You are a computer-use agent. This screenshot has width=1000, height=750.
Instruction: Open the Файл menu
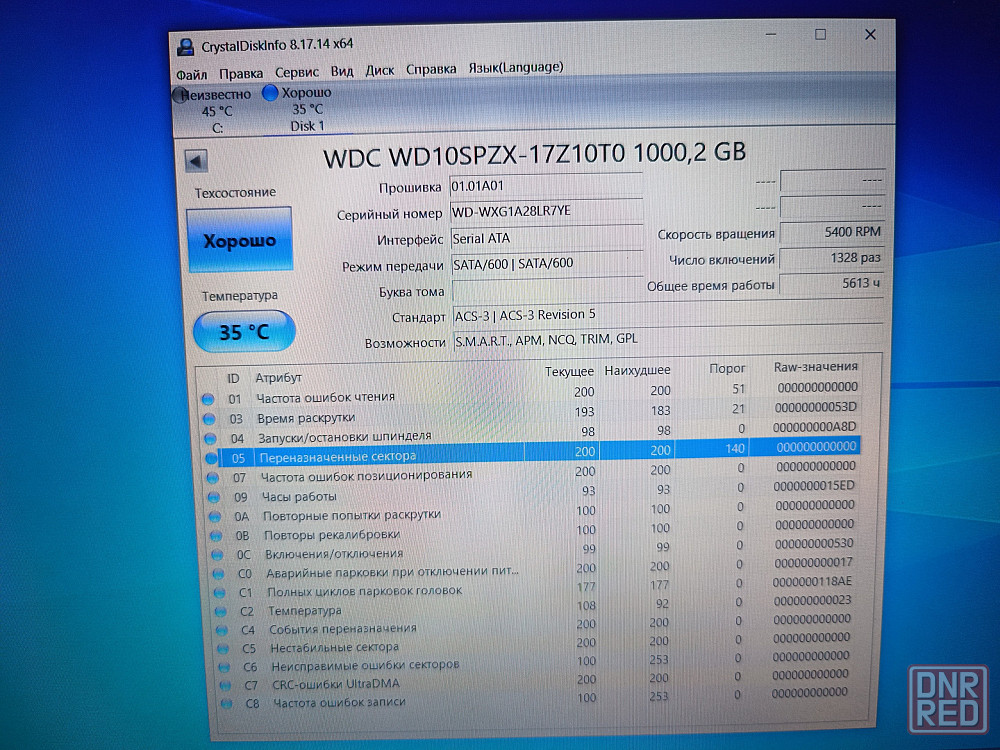click(x=191, y=75)
